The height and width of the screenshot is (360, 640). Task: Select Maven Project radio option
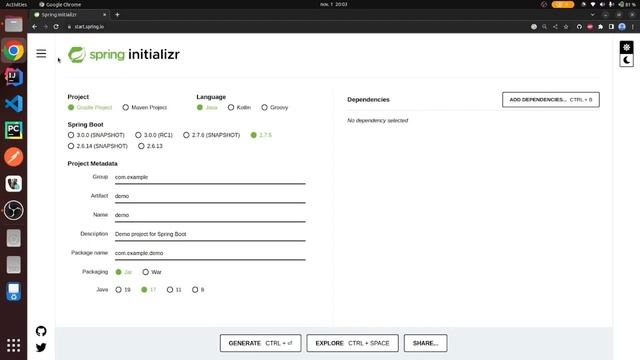pyautogui.click(x=144, y=107)
